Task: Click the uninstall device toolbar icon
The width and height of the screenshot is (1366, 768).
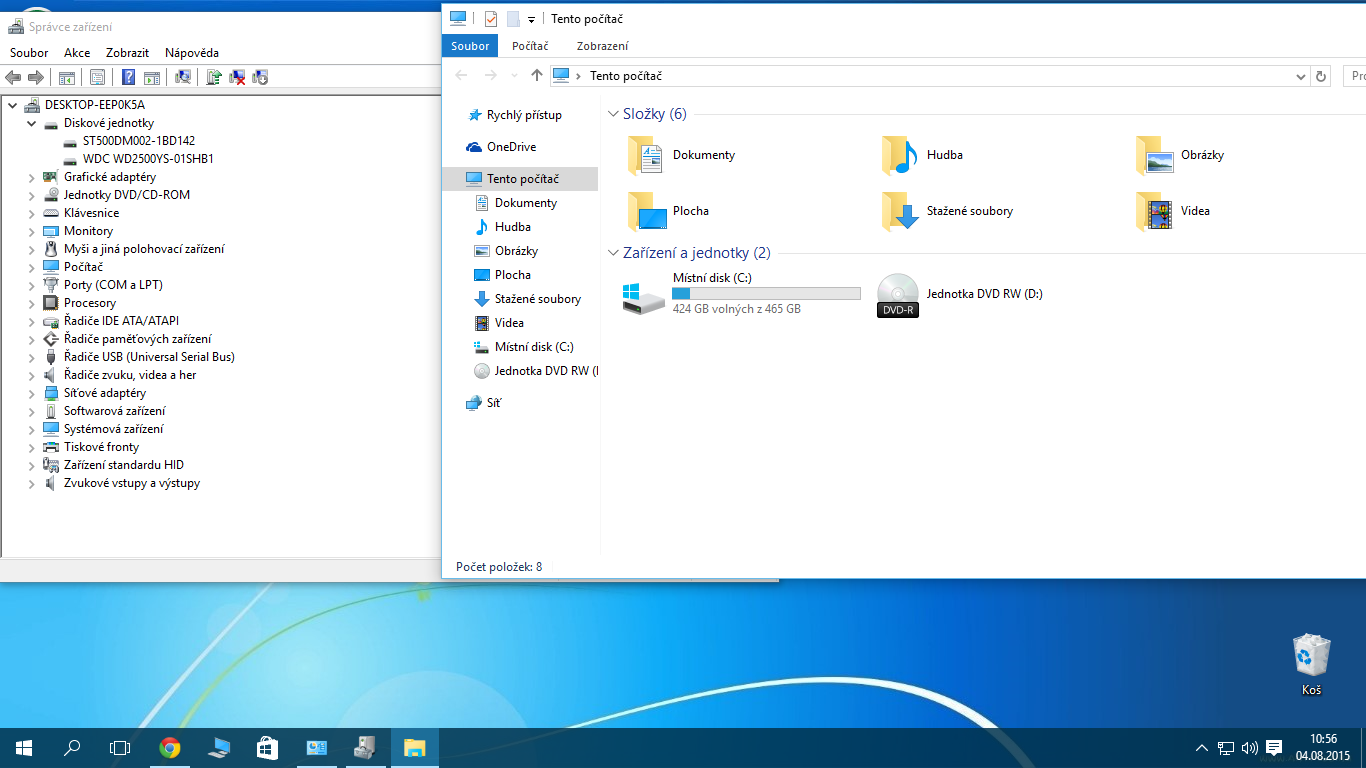Action: point(238,77)
